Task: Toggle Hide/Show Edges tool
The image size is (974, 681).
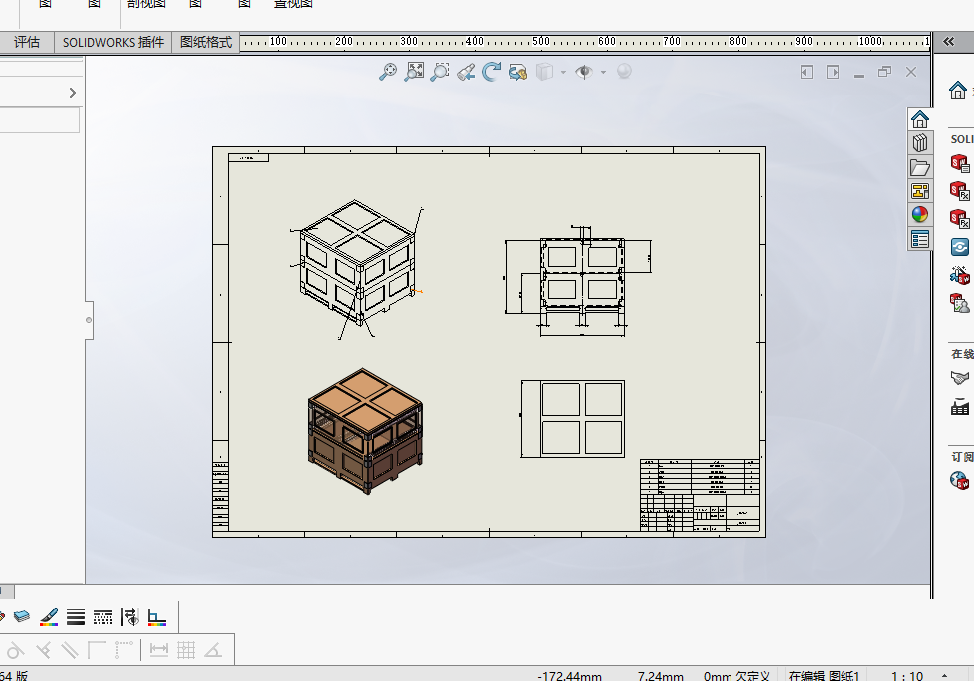Action: point(130,617)
